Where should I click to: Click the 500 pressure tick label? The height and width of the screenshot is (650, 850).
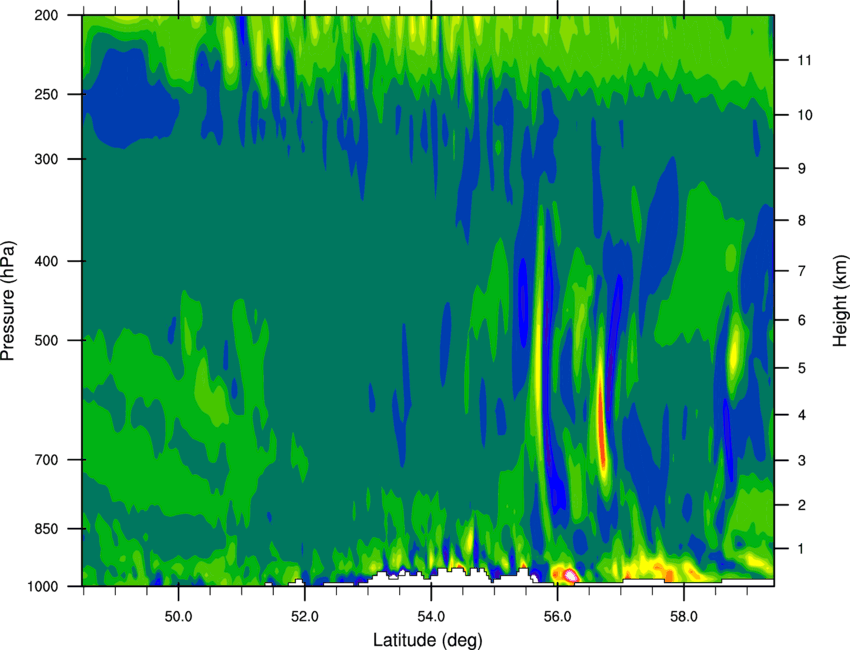click(47, 340)
